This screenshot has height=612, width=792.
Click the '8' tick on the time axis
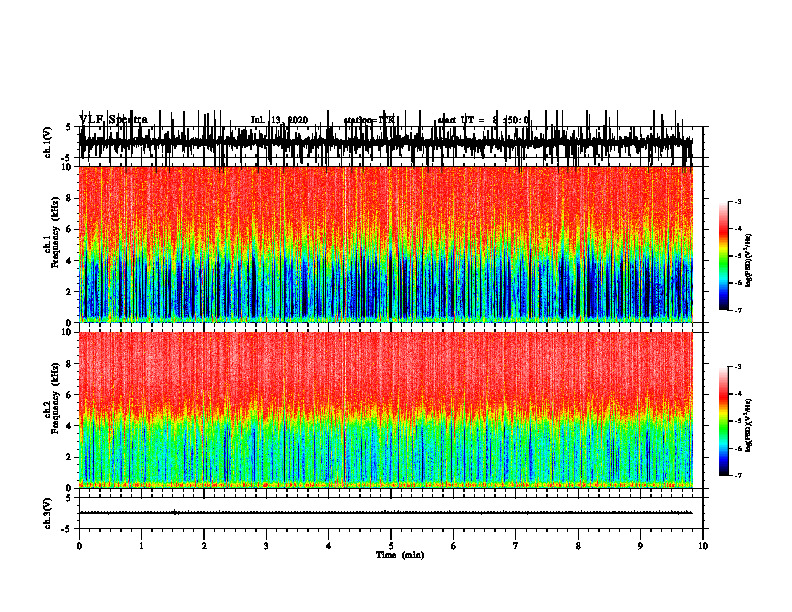[x=578, y=546]
